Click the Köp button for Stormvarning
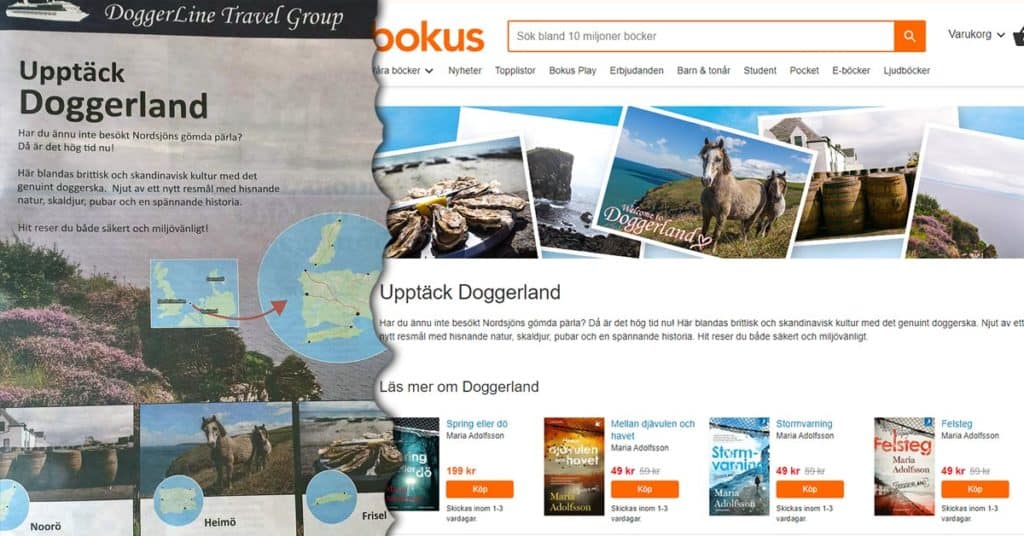This screenshot has height=536, width=1024. pos(809,489)
